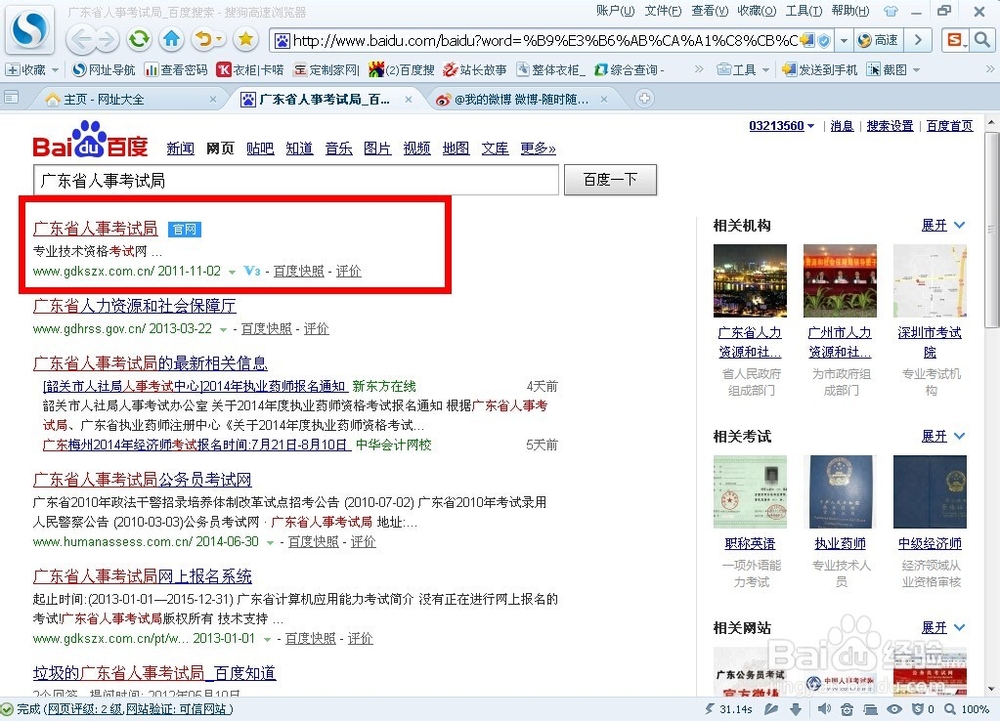The image size is (1000, 721).
Task: Open the 收藏(O) menu
Action: (756, 11)
